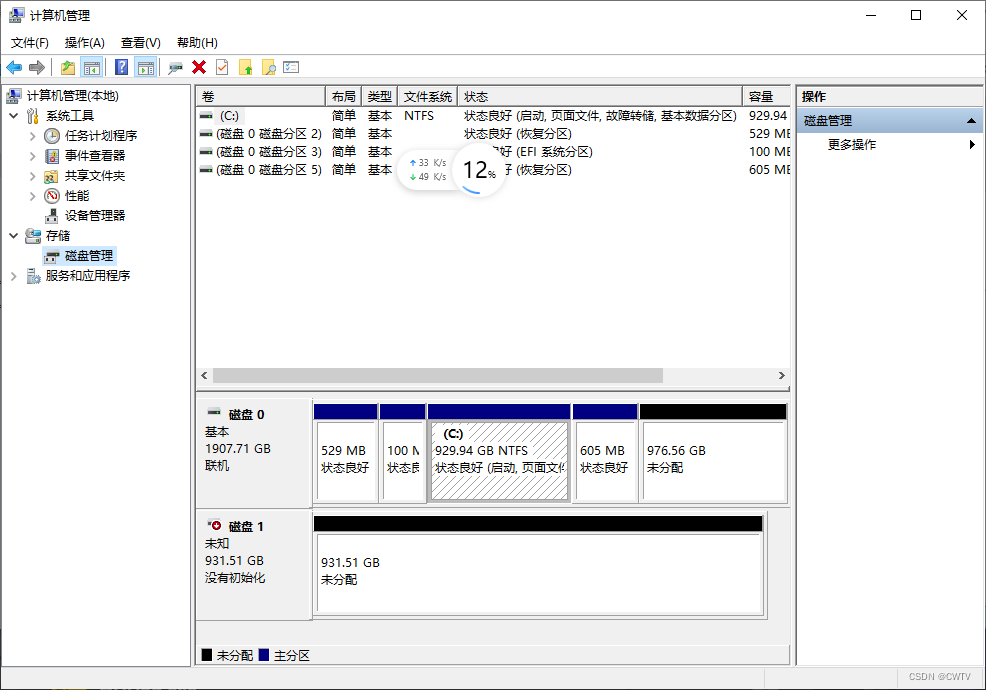Click the volume list horizontal scrollbar thumb
The height and width of the screenshot is (690, 986).
[x=438, y=376]
